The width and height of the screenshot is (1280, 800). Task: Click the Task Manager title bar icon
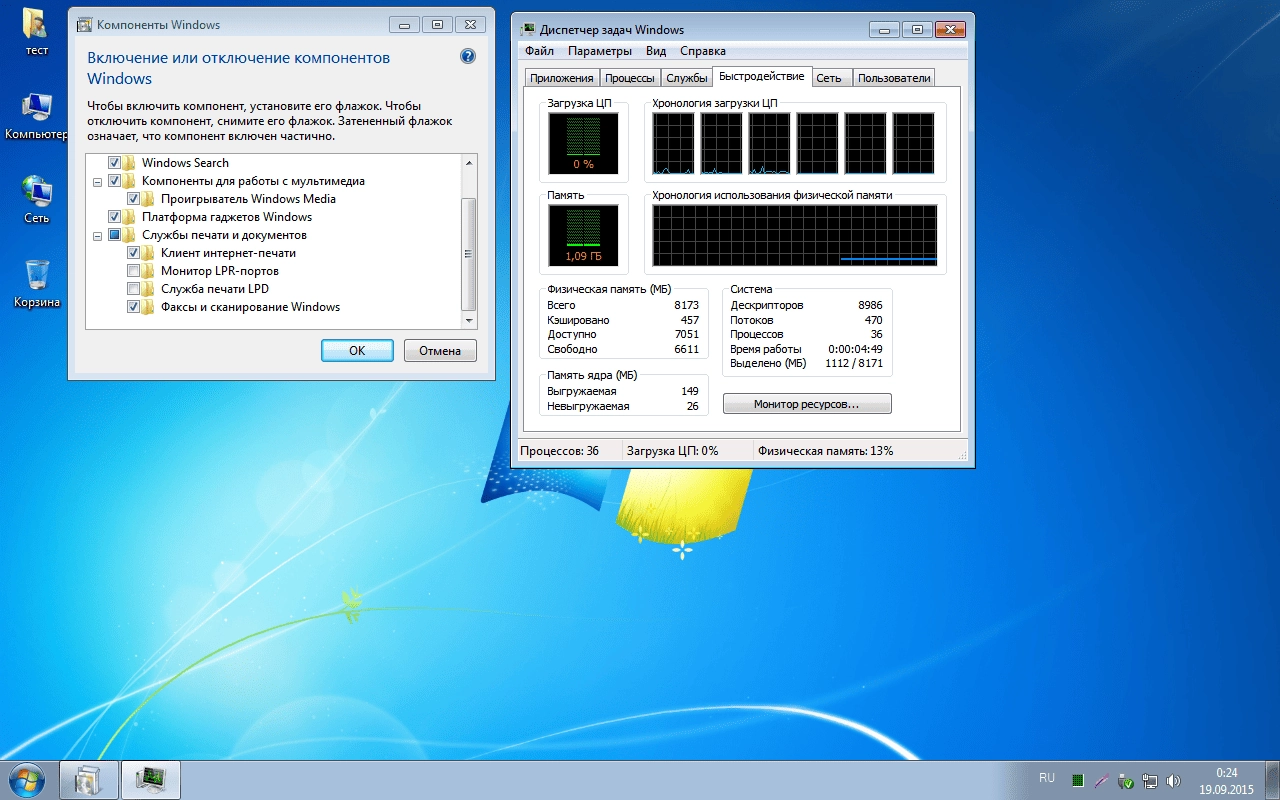528,30
